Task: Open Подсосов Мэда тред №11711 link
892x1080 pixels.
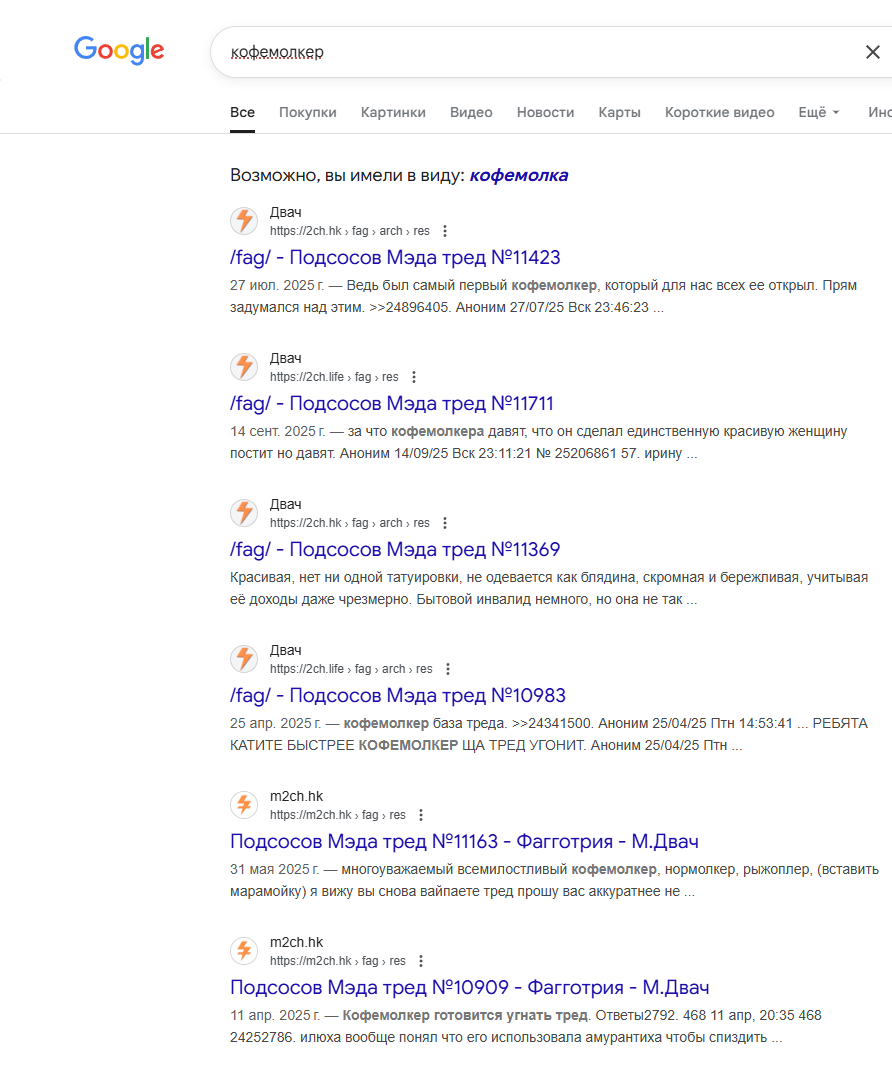Action: (392, 404)
